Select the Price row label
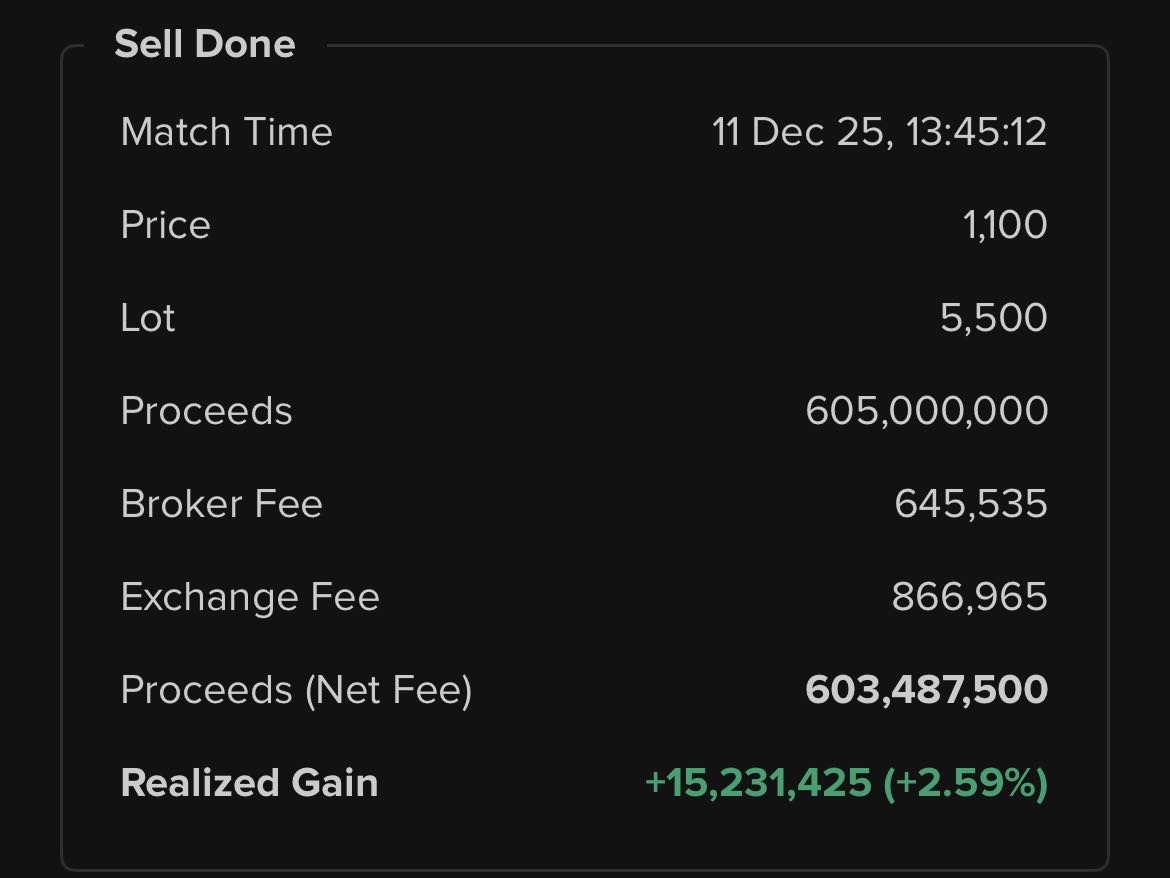This screenshot has width=1170, height=878. (x=165, y=225)
